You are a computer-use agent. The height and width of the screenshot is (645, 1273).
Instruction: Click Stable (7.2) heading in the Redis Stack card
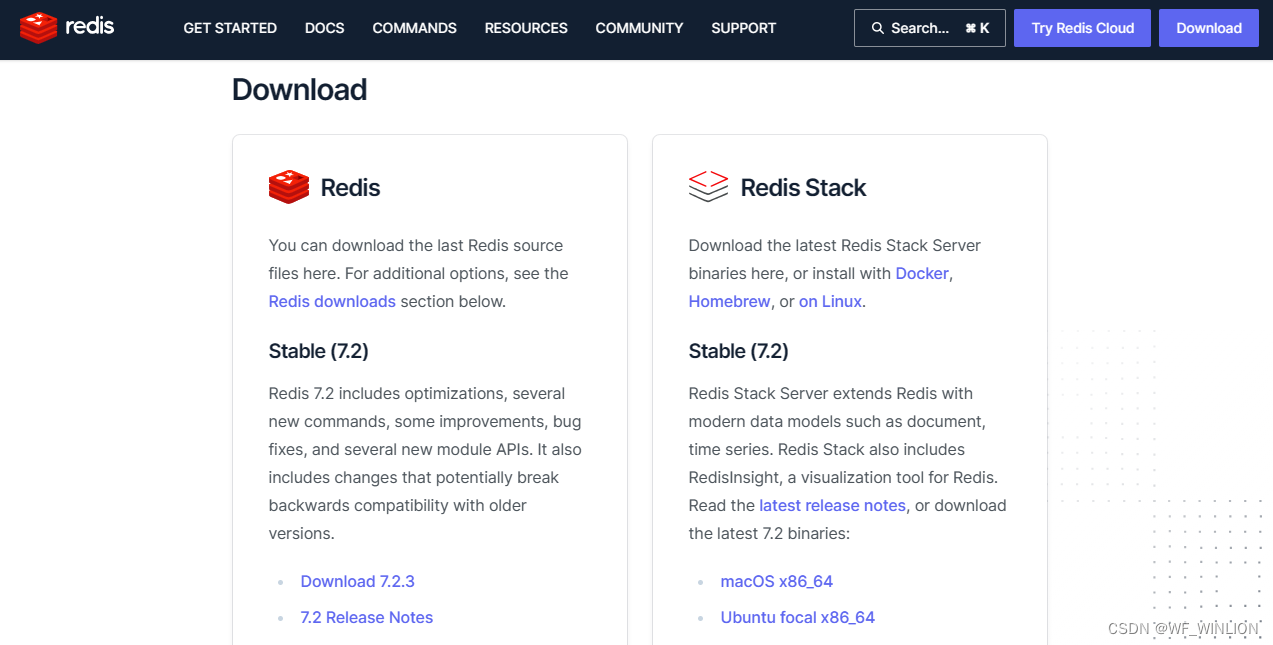(739, 351)
